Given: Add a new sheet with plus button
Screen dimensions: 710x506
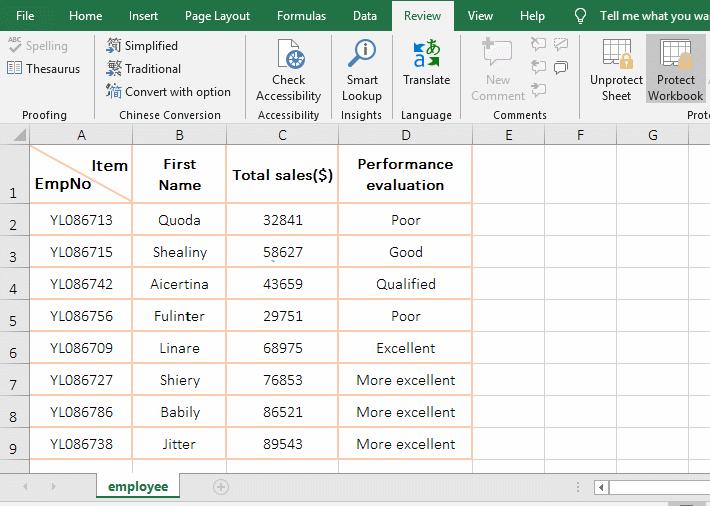Looking at the screenshot, I should click(221, 487).
